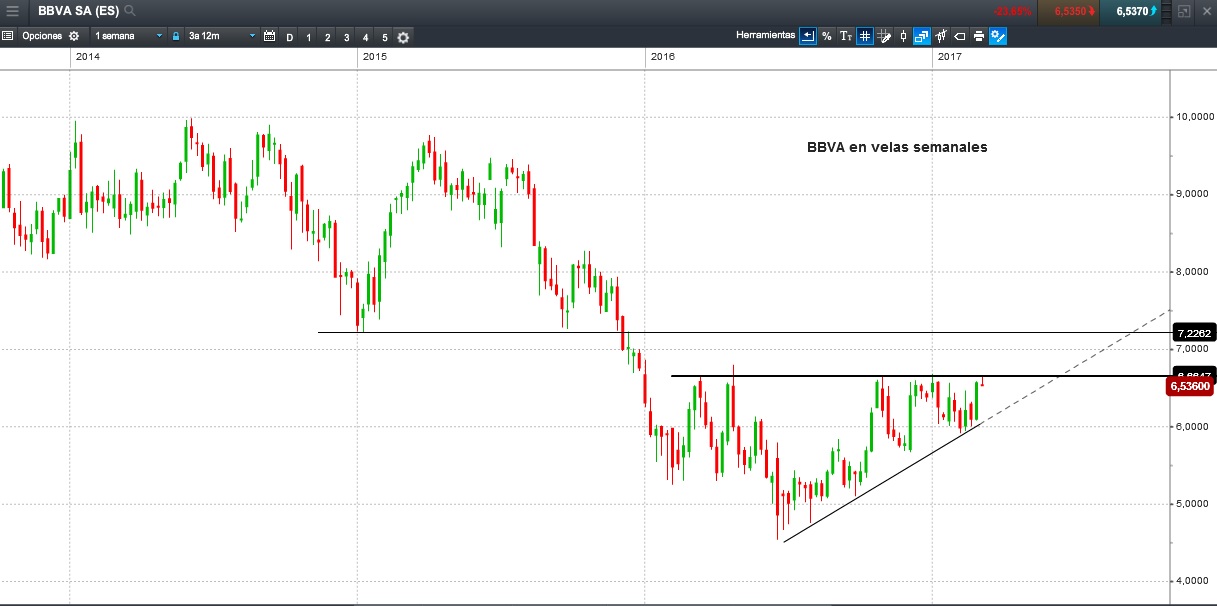
Task: Select preset number 1
Action: [x=308, y=37]
